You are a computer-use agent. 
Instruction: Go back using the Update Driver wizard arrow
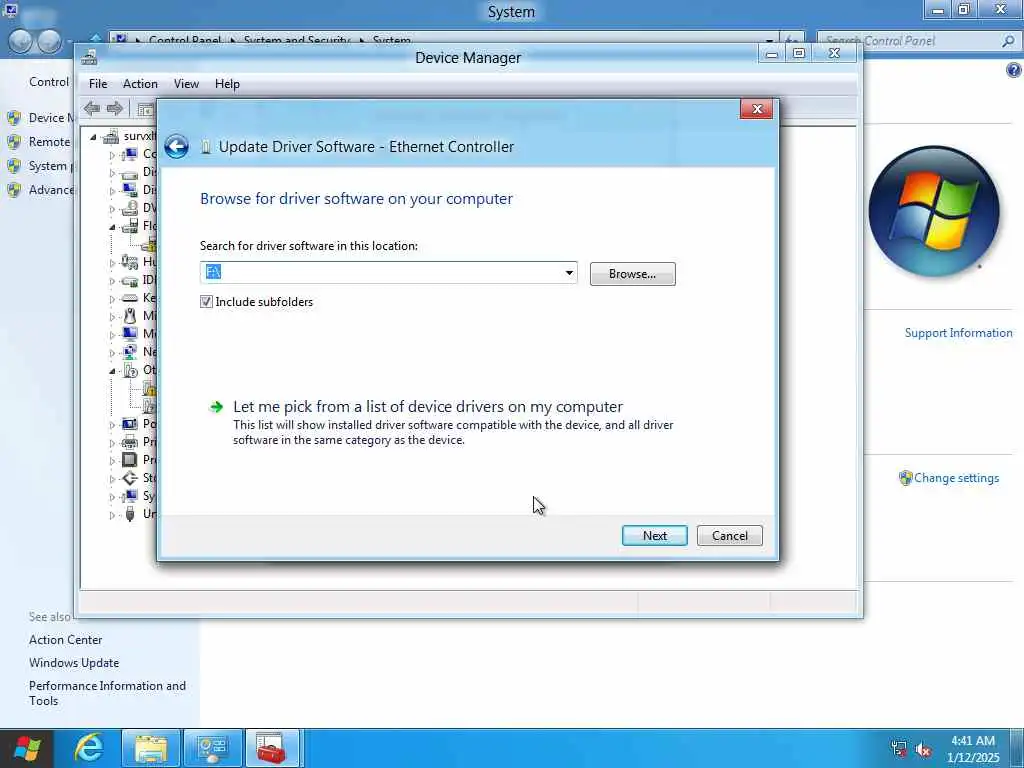tap(176, 147)
